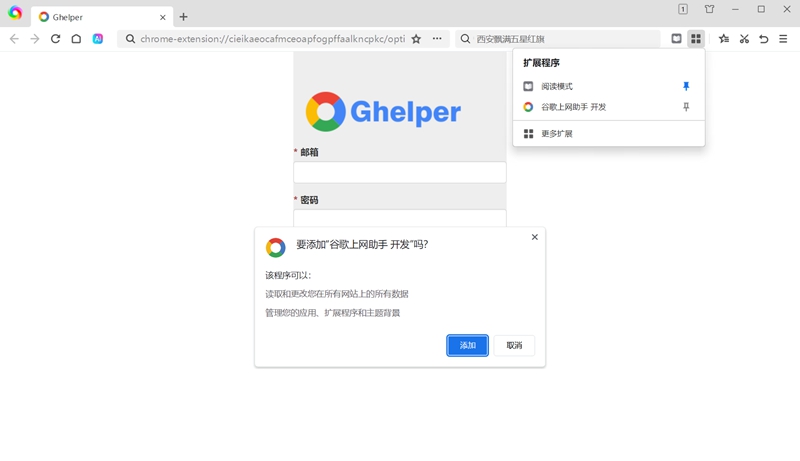This screenshot has height=461, width=800.
Task: Open address bar three-dot options
Action: point(437,39)
